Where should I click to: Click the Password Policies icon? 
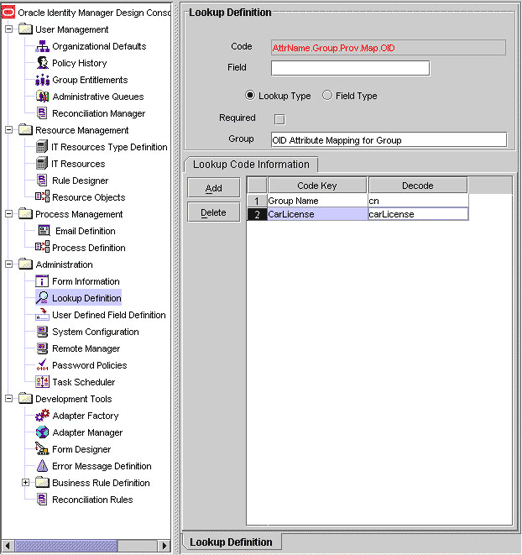42,365
